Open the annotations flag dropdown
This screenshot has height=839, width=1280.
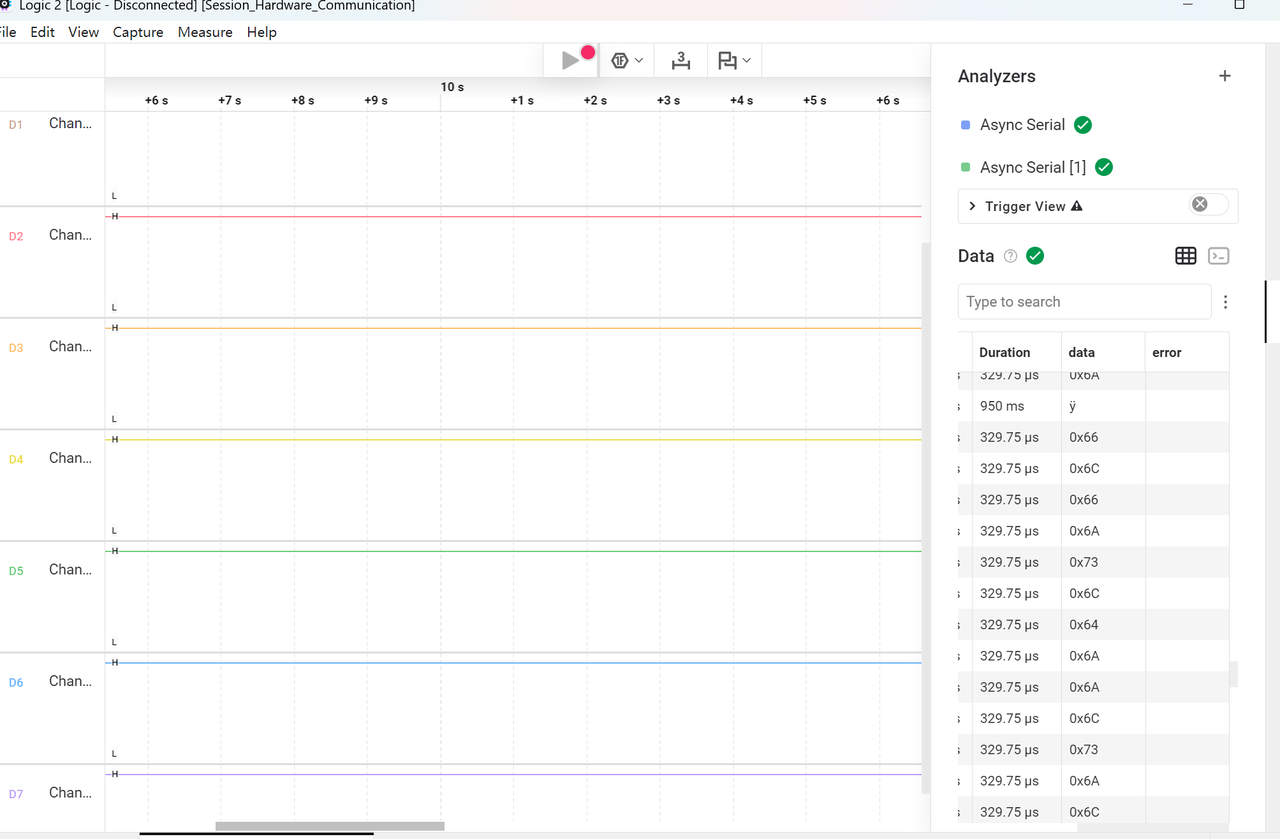[735, 61]
